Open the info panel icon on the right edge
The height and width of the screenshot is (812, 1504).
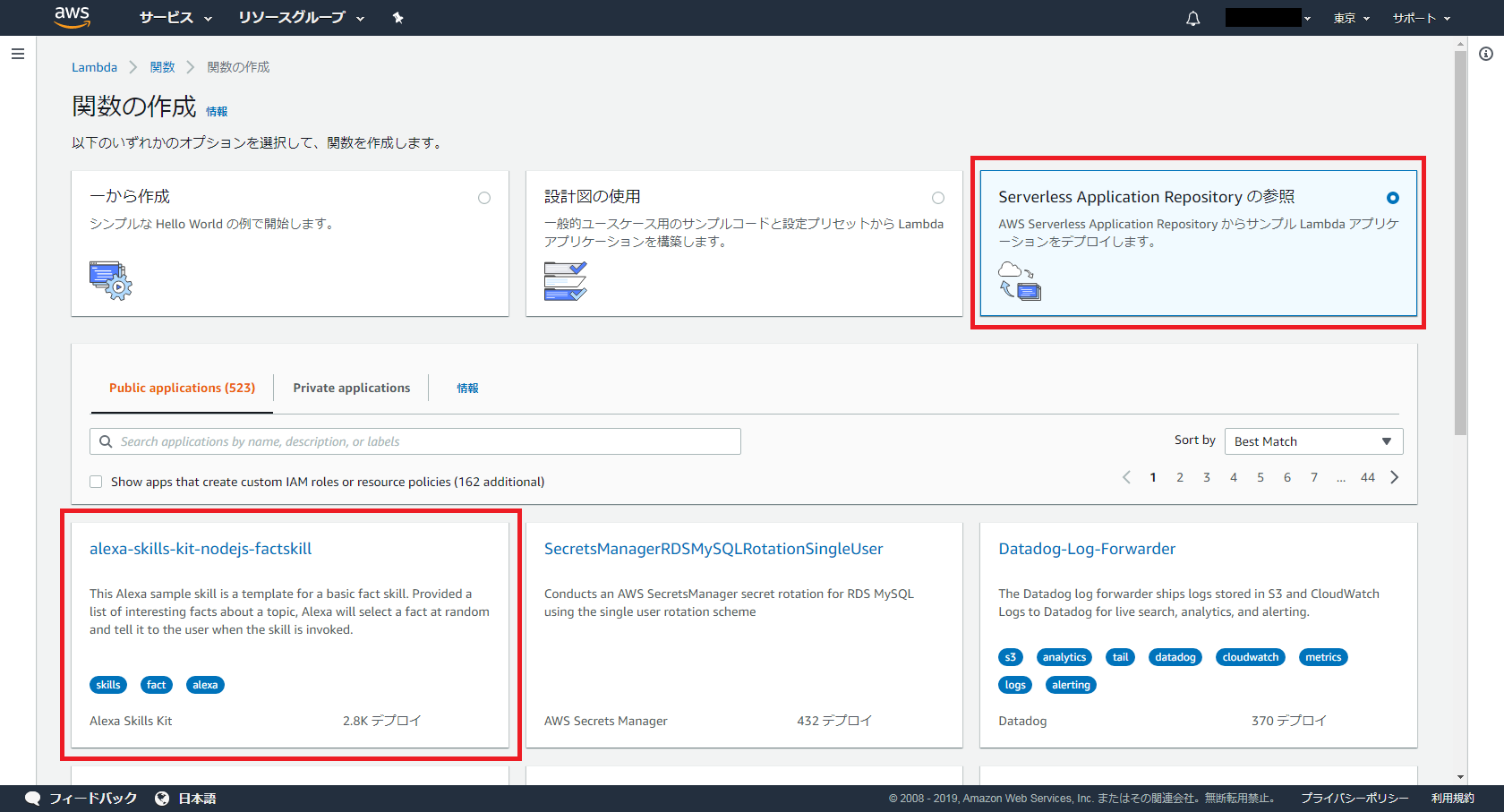[1486, 54]
